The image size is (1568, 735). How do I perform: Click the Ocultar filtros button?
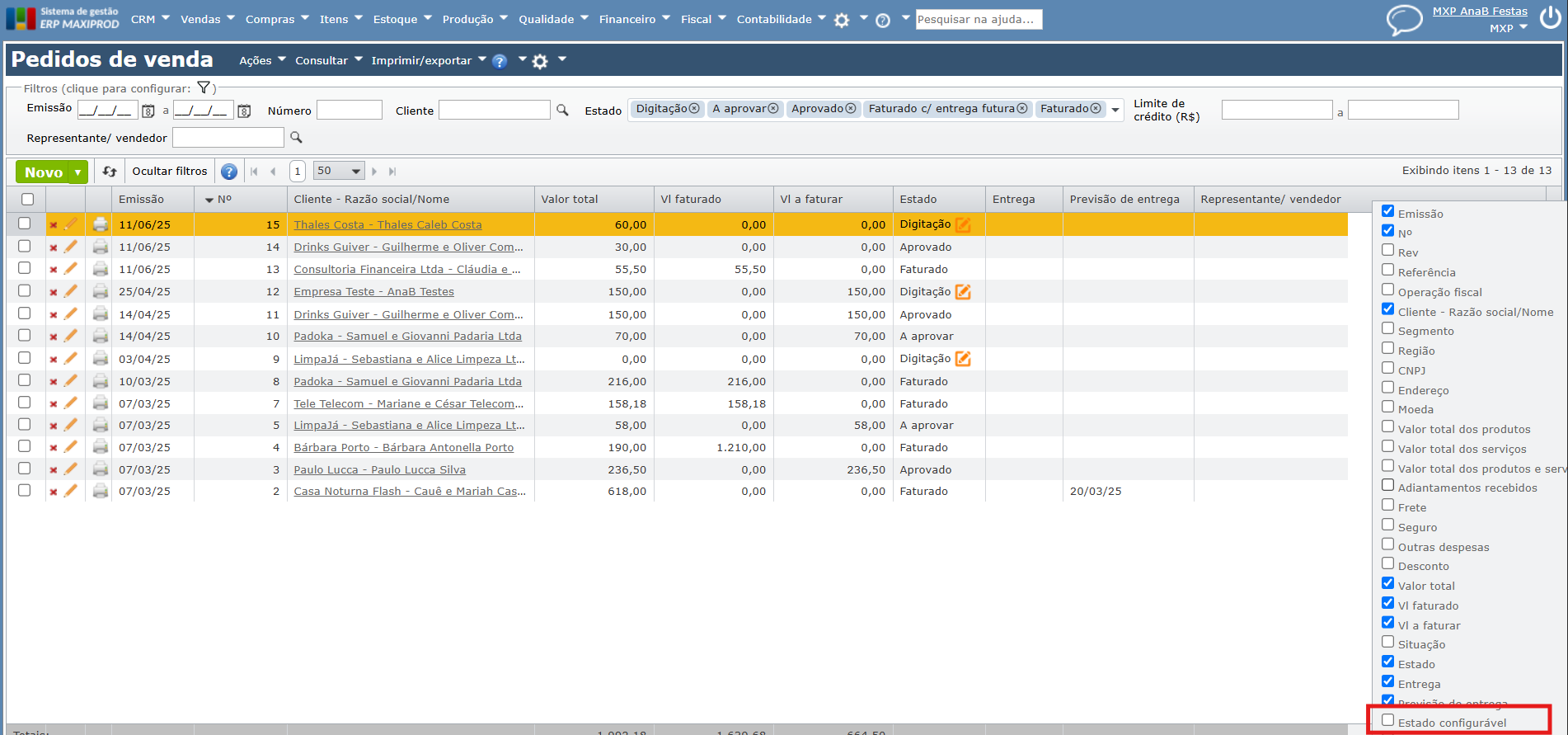point(170,172)
